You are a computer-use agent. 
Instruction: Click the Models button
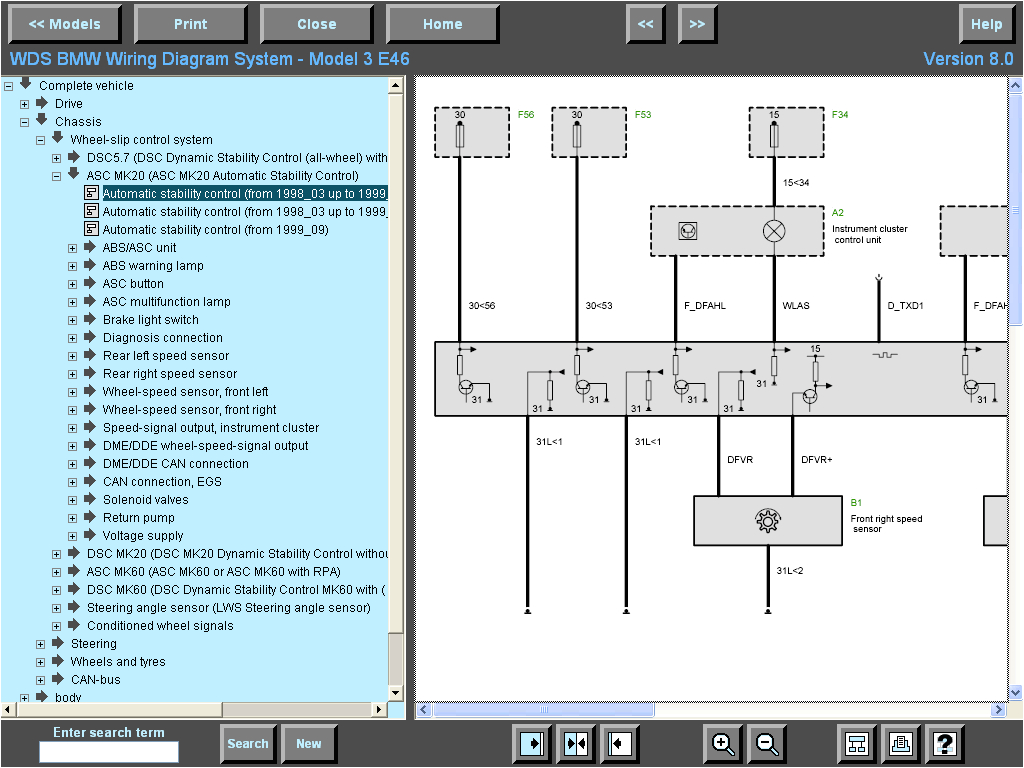click(x=65, y=24)
